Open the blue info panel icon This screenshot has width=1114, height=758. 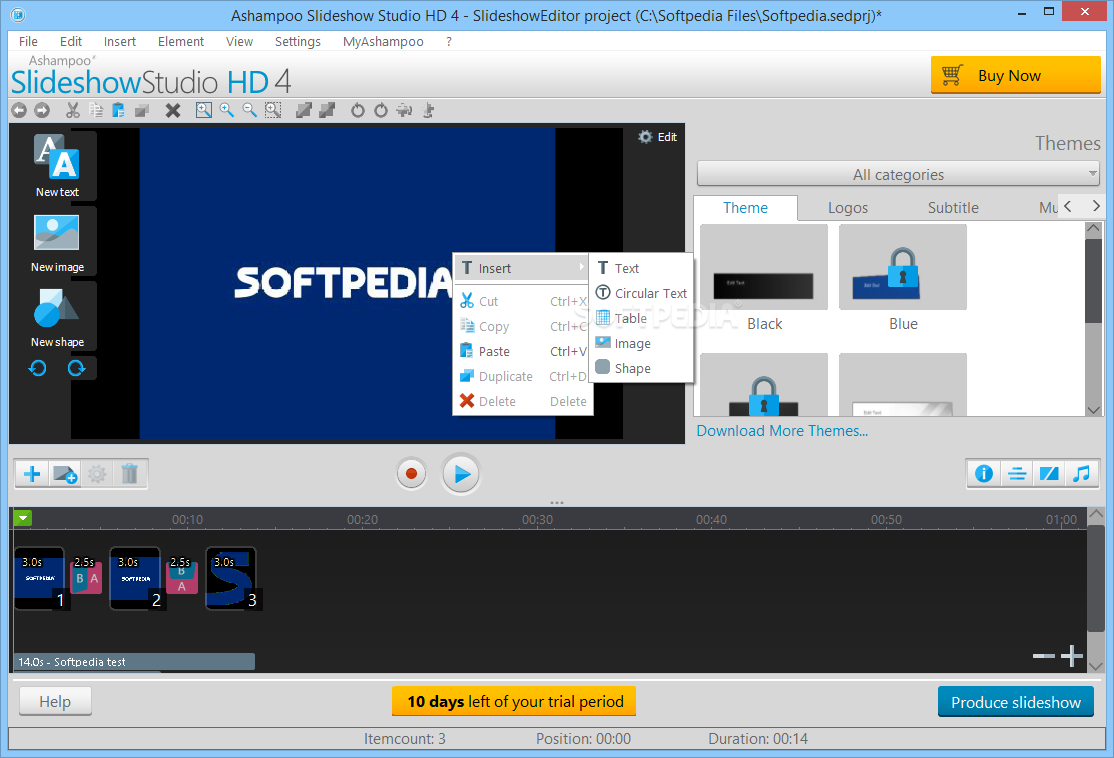coord(984,474)
